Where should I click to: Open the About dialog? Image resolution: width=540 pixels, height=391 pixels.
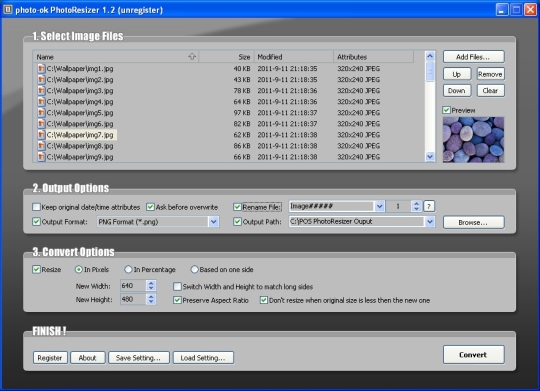87,358
